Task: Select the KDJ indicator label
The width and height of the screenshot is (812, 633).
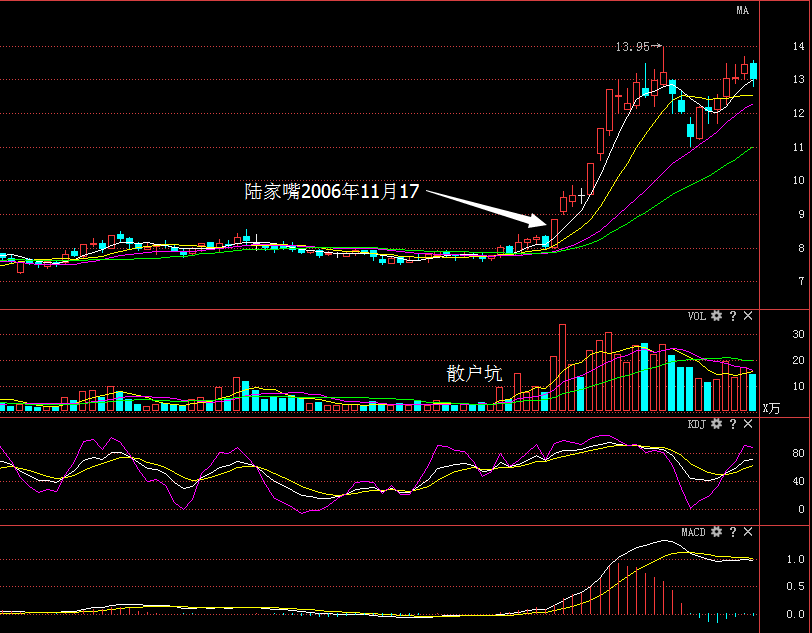Action: click(697, 424)
